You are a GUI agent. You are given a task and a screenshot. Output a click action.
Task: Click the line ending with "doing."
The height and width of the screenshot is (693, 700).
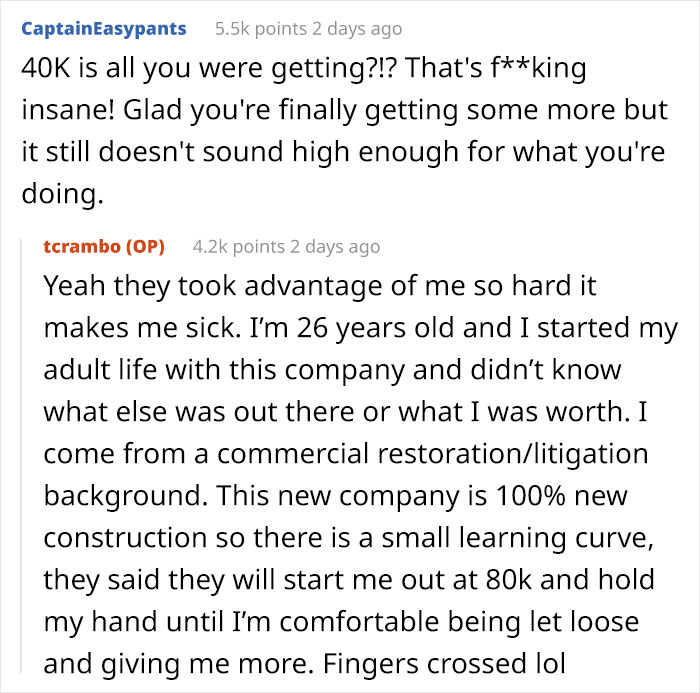(62, 196)
